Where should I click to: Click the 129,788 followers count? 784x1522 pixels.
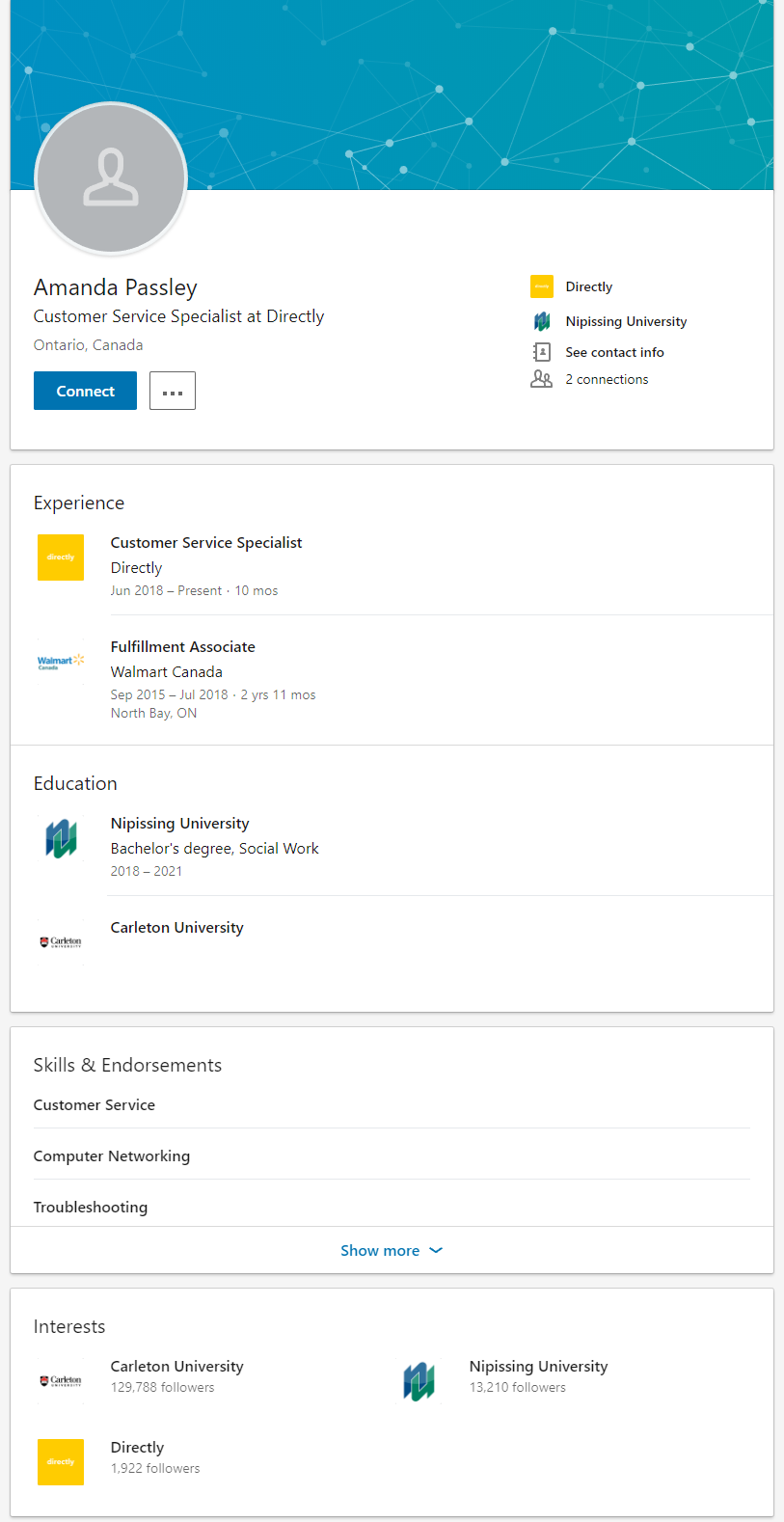pyautogui.click(x=163, y=1387)
